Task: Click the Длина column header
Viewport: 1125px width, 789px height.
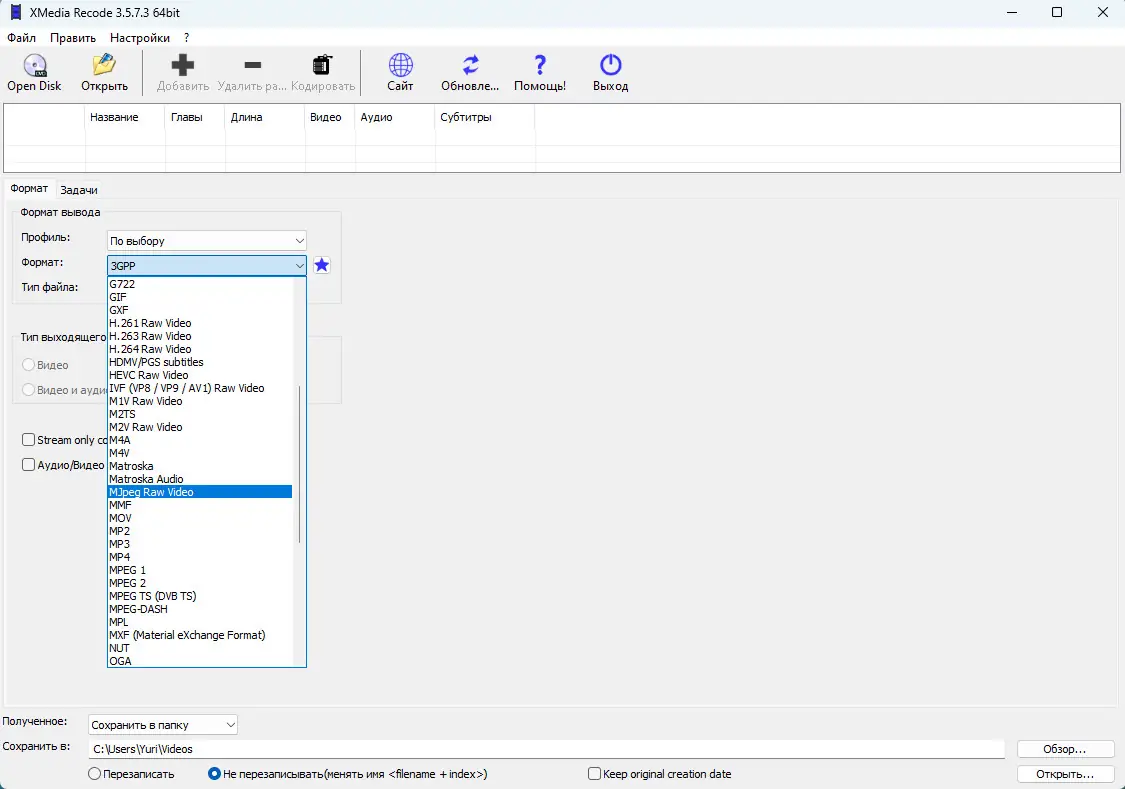Action: 265,117
